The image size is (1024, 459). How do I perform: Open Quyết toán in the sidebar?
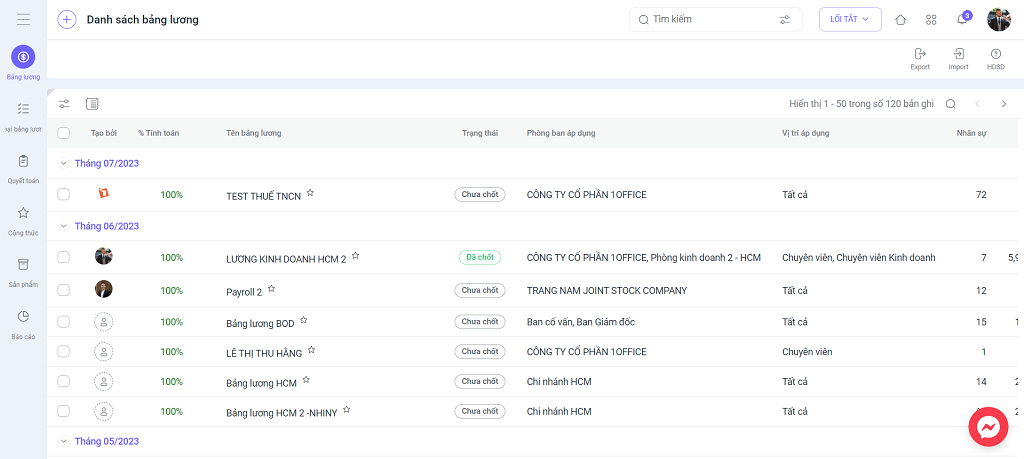[x=24, y=168]
